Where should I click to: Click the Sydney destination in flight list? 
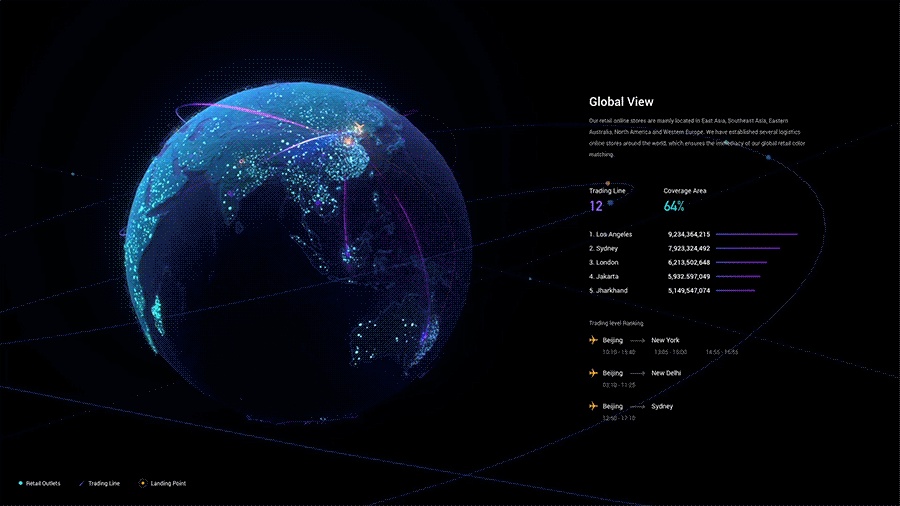coord(662,406)
